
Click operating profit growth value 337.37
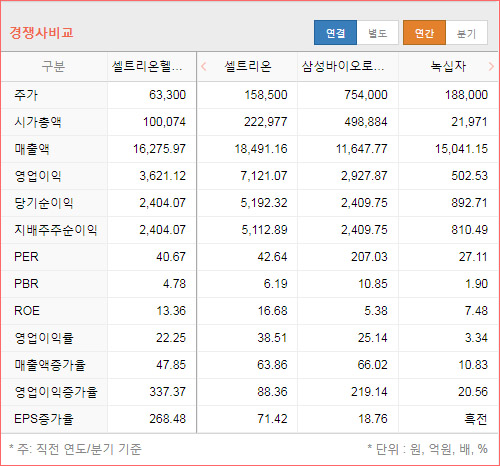click(167, 392)
